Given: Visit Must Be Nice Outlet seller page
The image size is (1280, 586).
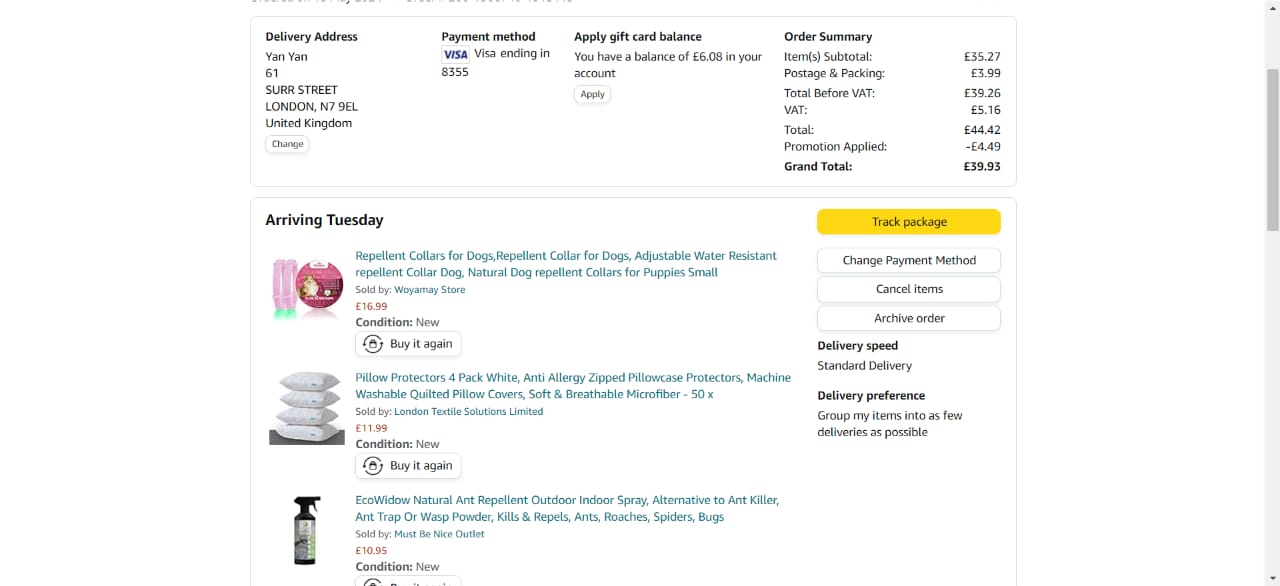Looking at the screenshot, I should pos(439,534).
